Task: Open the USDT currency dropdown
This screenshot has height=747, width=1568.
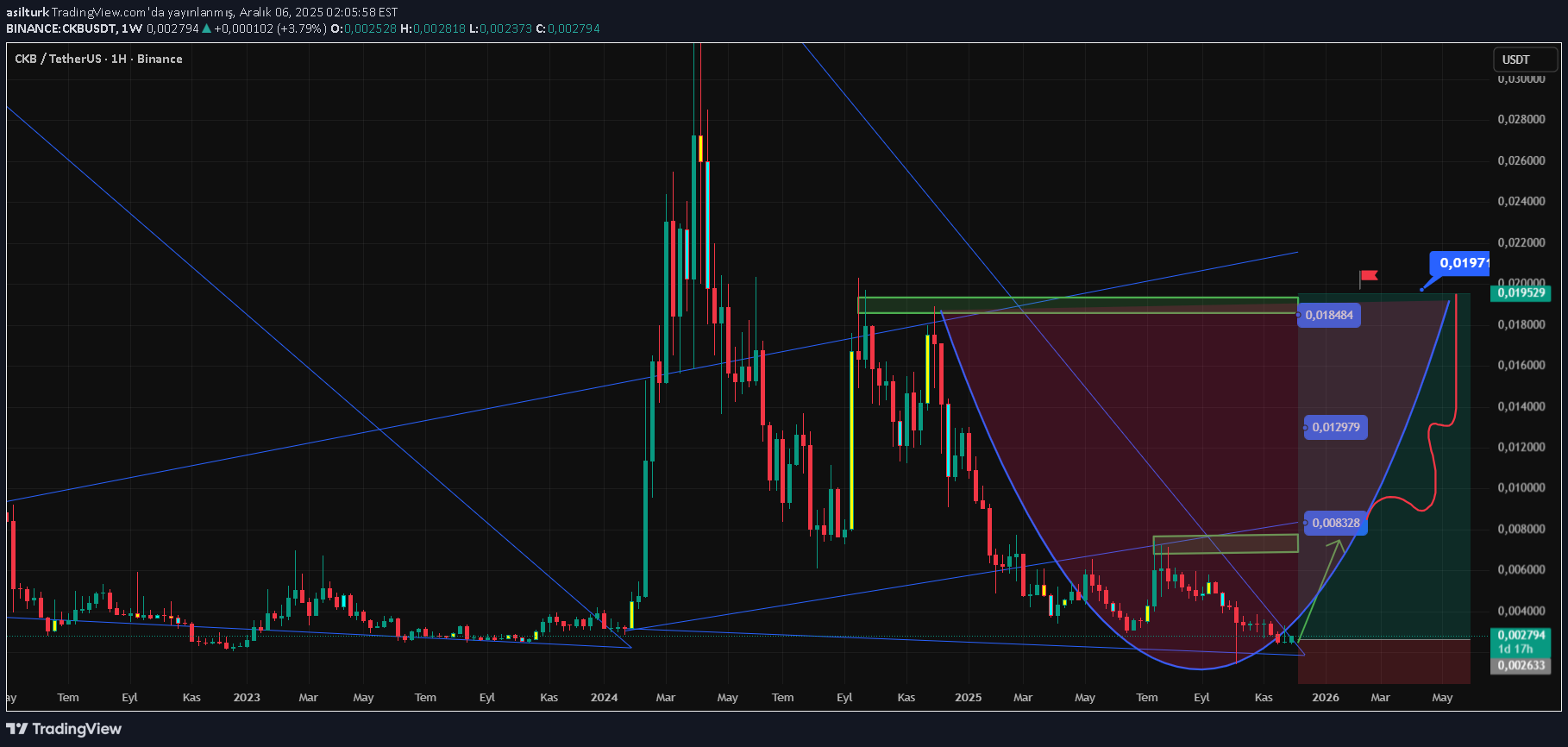Action: [x=1524, y=60]
